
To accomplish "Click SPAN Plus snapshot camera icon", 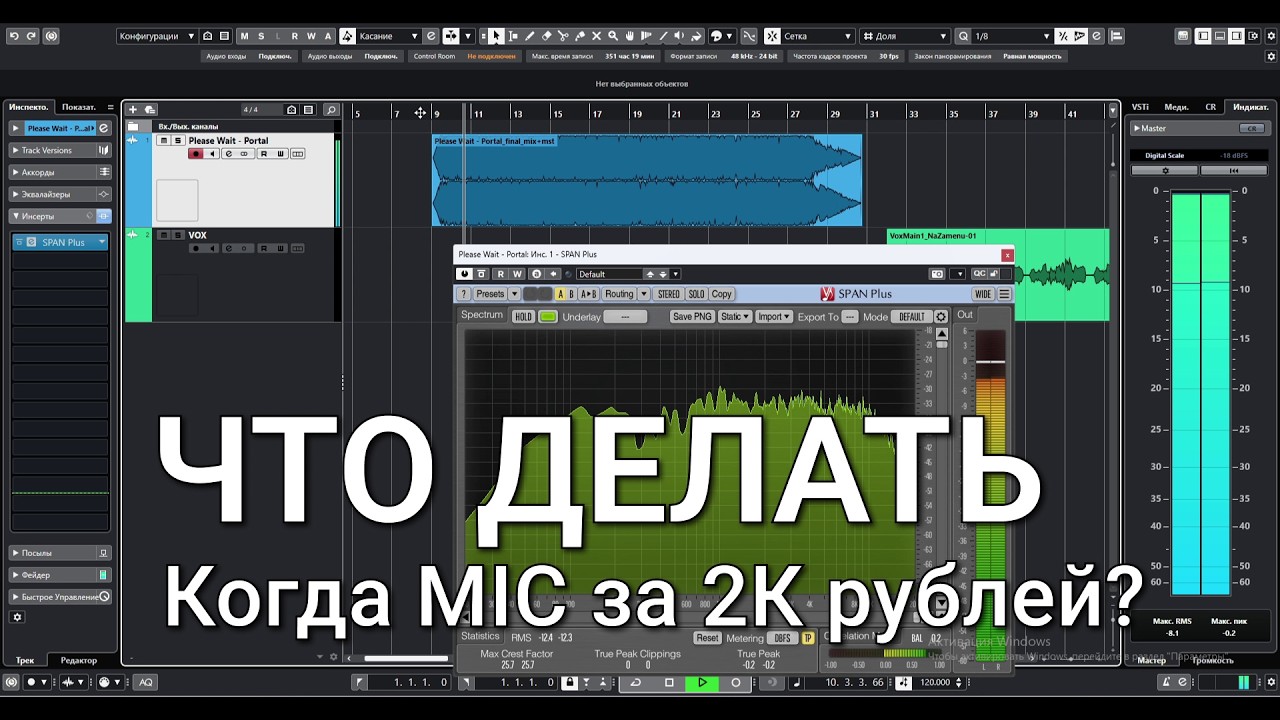I will point(937,274).
